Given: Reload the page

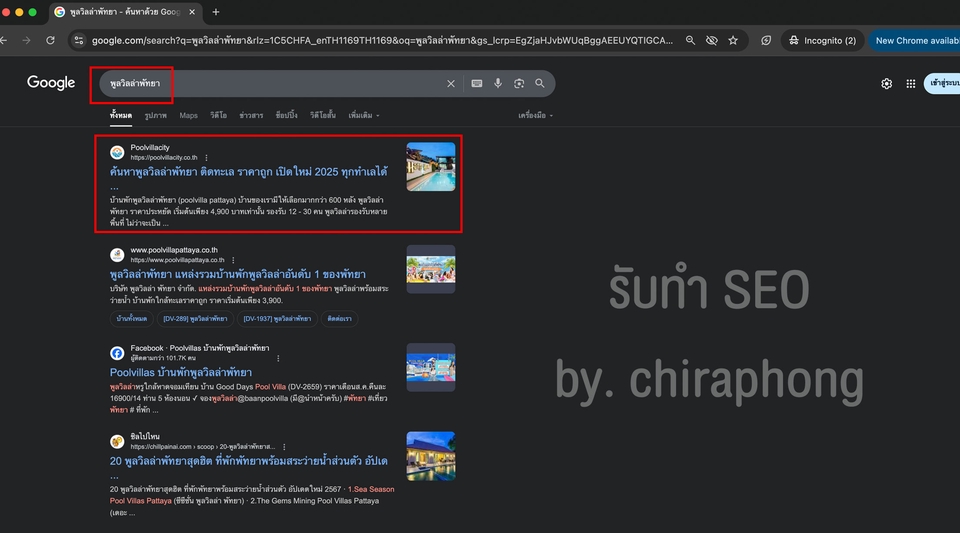Looking at the screenshot, I should 50,40.
